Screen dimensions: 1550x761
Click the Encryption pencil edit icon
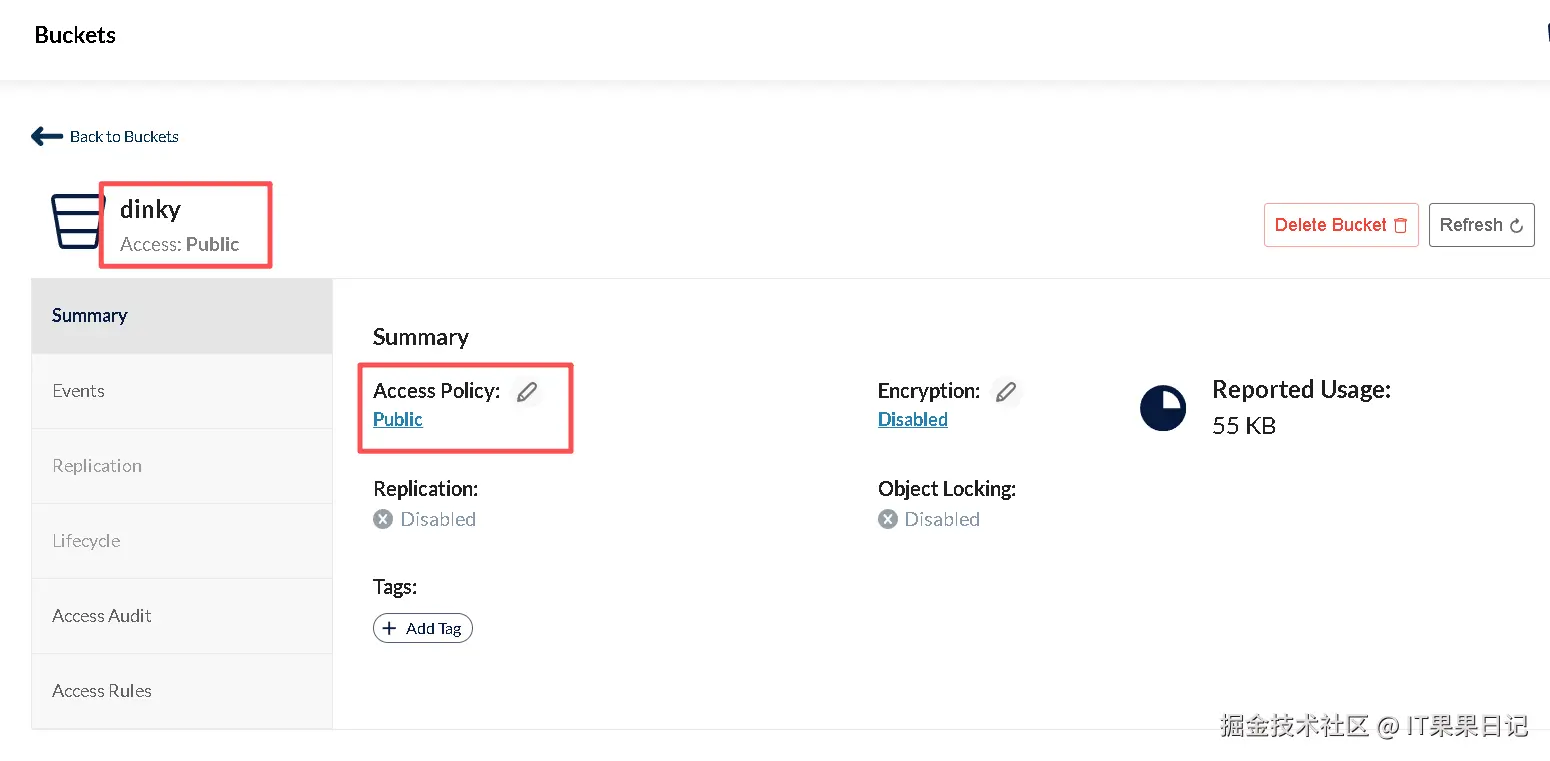pyautogui.click(x=1006, y=392)
